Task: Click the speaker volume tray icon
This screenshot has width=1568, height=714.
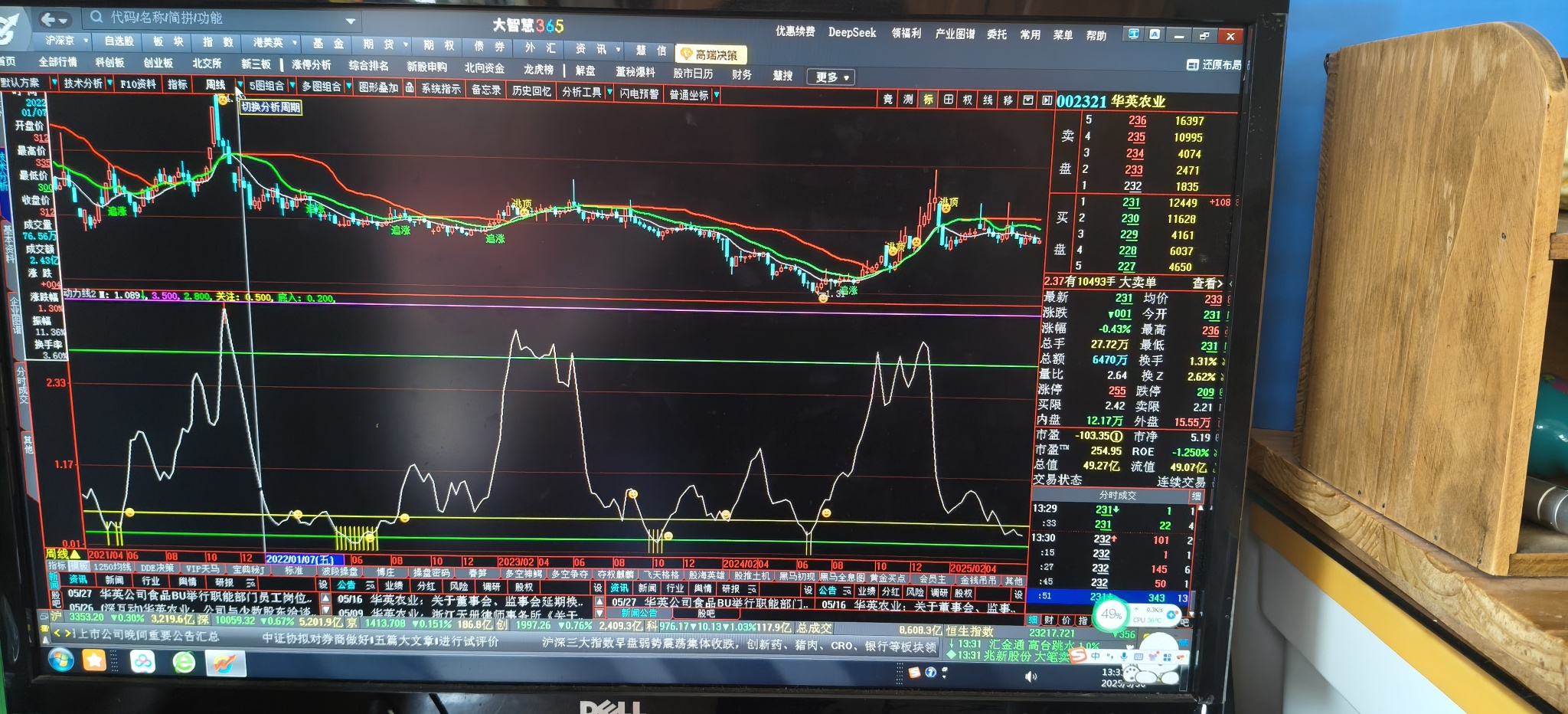Action: (x=1031, y=676)
